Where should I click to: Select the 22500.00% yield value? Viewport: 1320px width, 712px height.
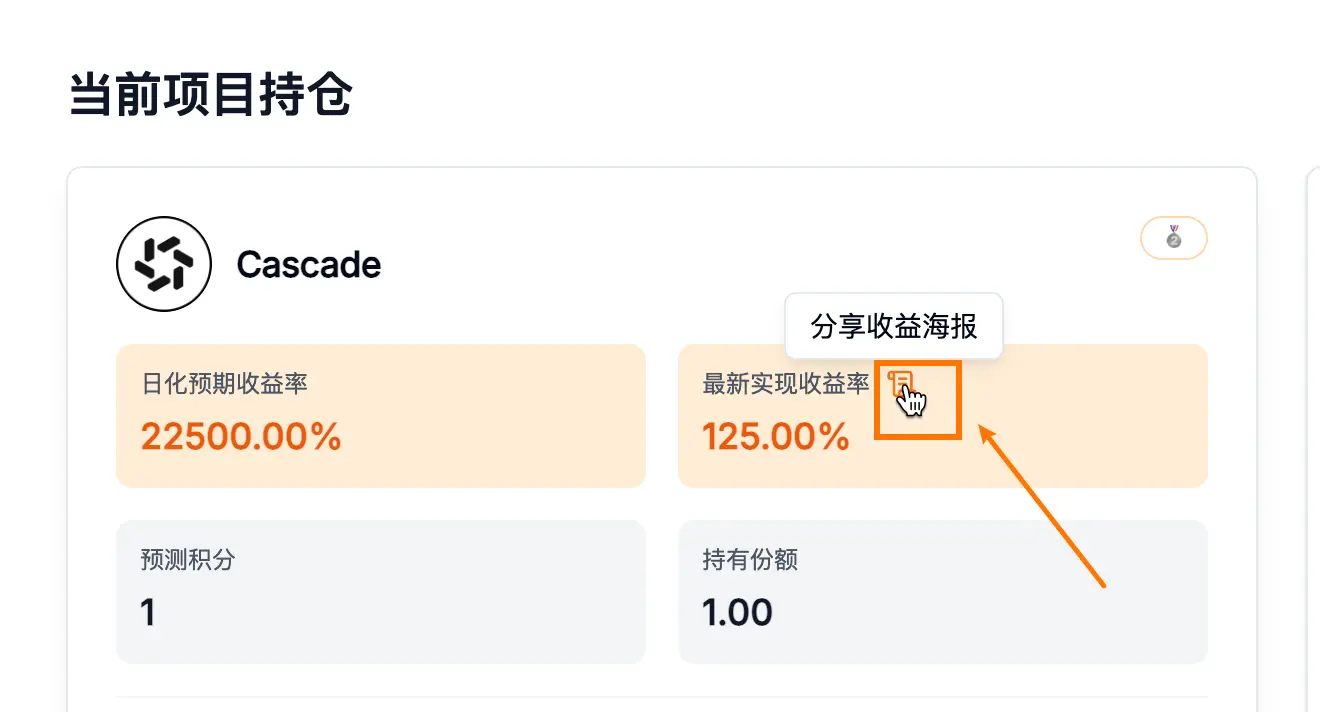click(x=241, y=437)
